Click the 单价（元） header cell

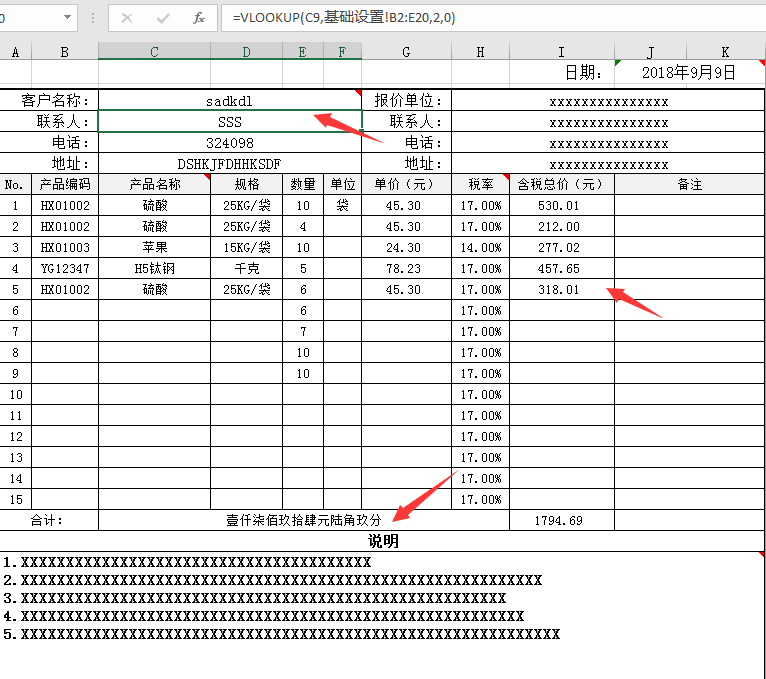pos(406,184)
